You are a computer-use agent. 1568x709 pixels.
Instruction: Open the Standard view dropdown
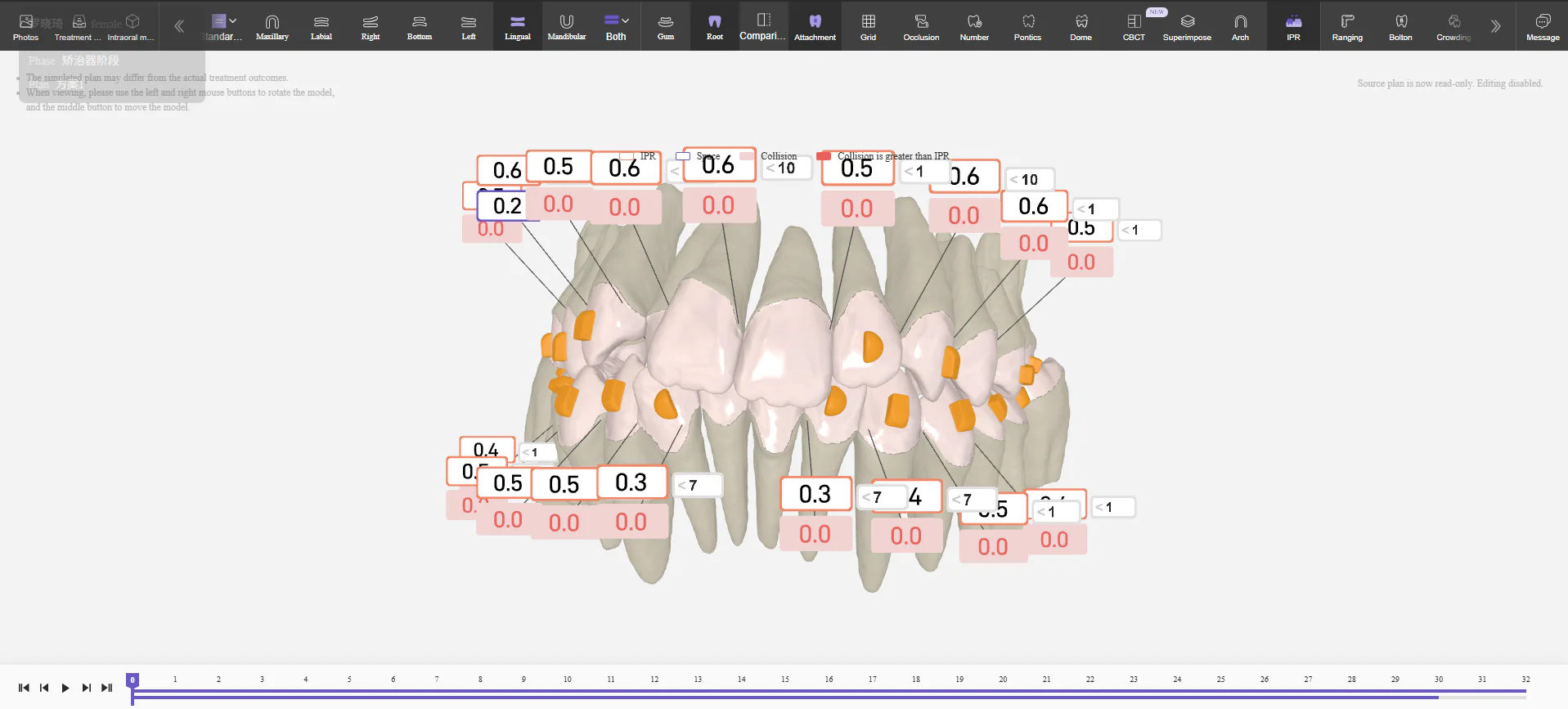point(222,27)
